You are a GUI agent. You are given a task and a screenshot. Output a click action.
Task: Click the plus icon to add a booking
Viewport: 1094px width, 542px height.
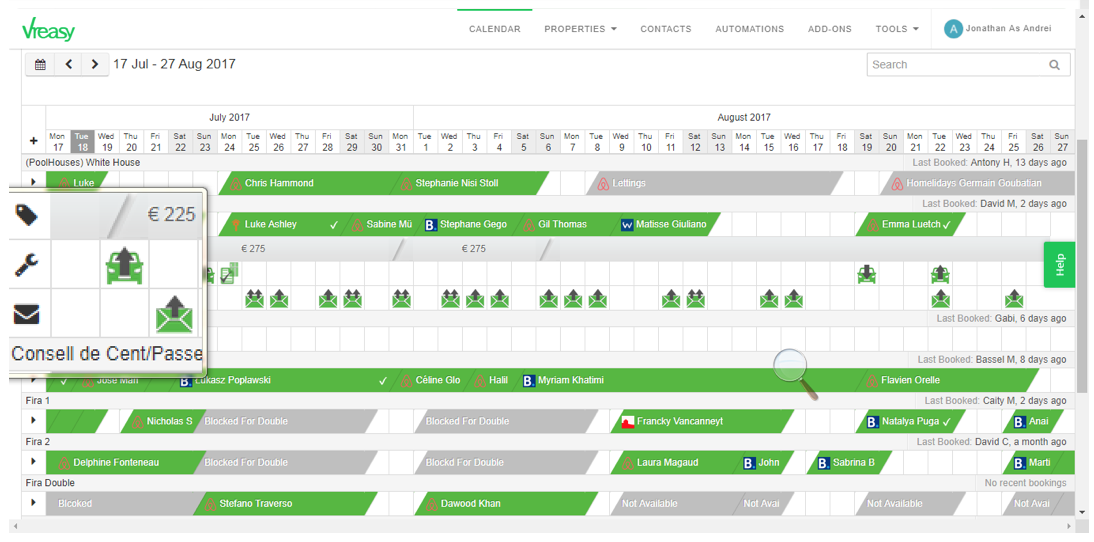point(33,141)
